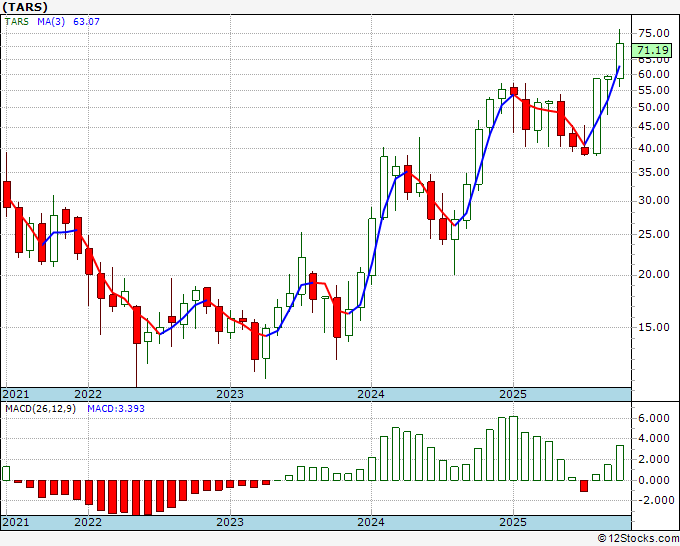This screenshot has width=680, height=546.
Task: Select the 30.00 price axis label
Action: (x=654, y=200)
